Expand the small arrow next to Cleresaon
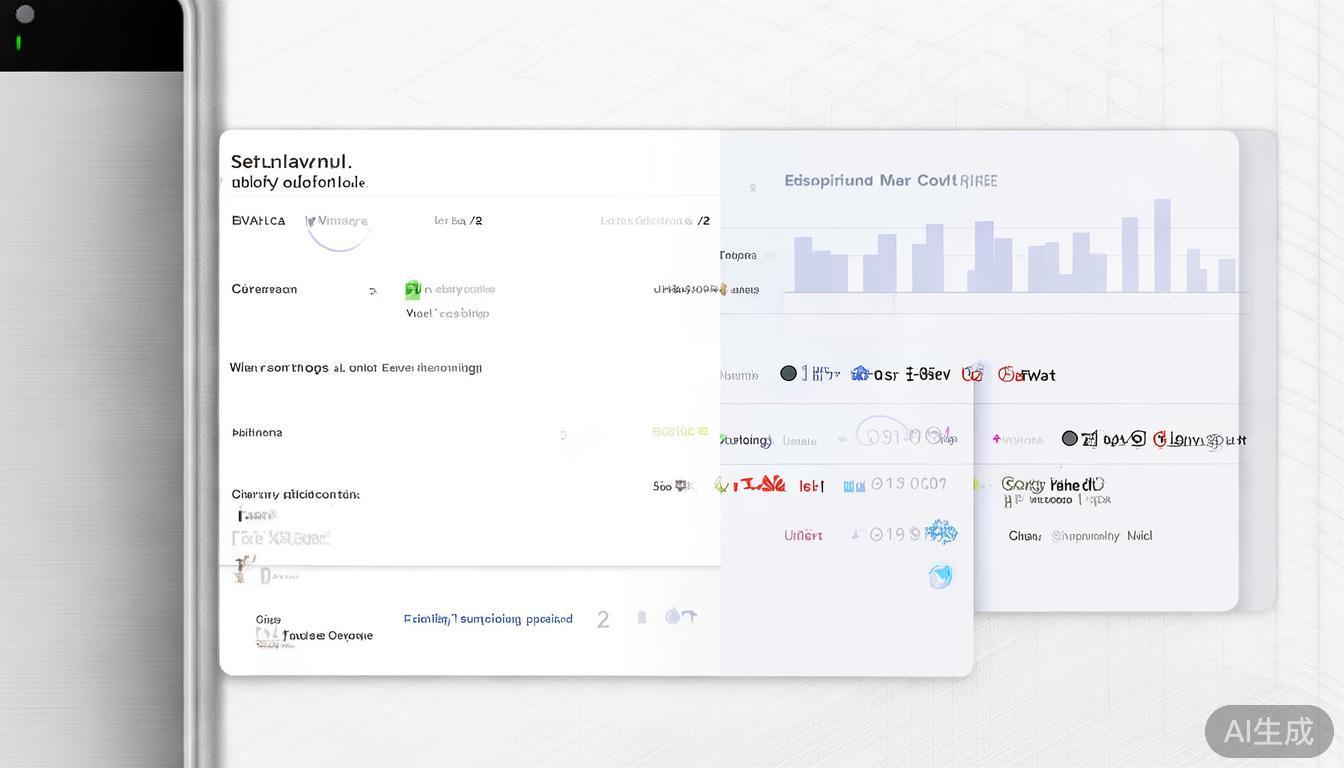Screen dimensions: 1344x768 pos(373,291)
